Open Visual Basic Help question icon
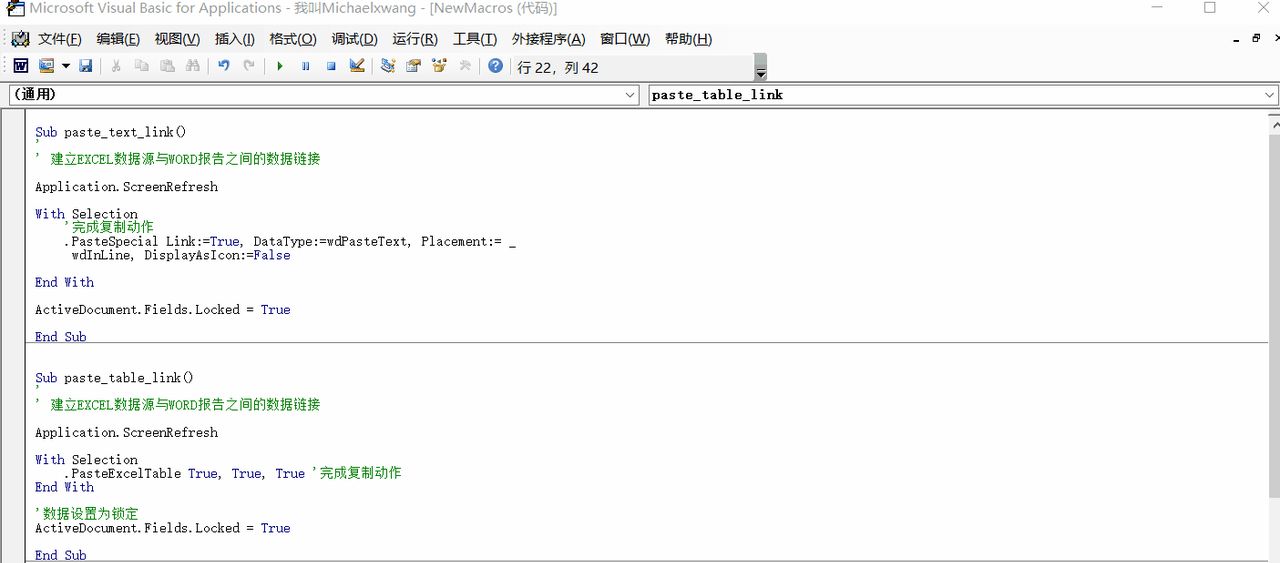The width and height of the screenshot is (1280, 563). 495,66
